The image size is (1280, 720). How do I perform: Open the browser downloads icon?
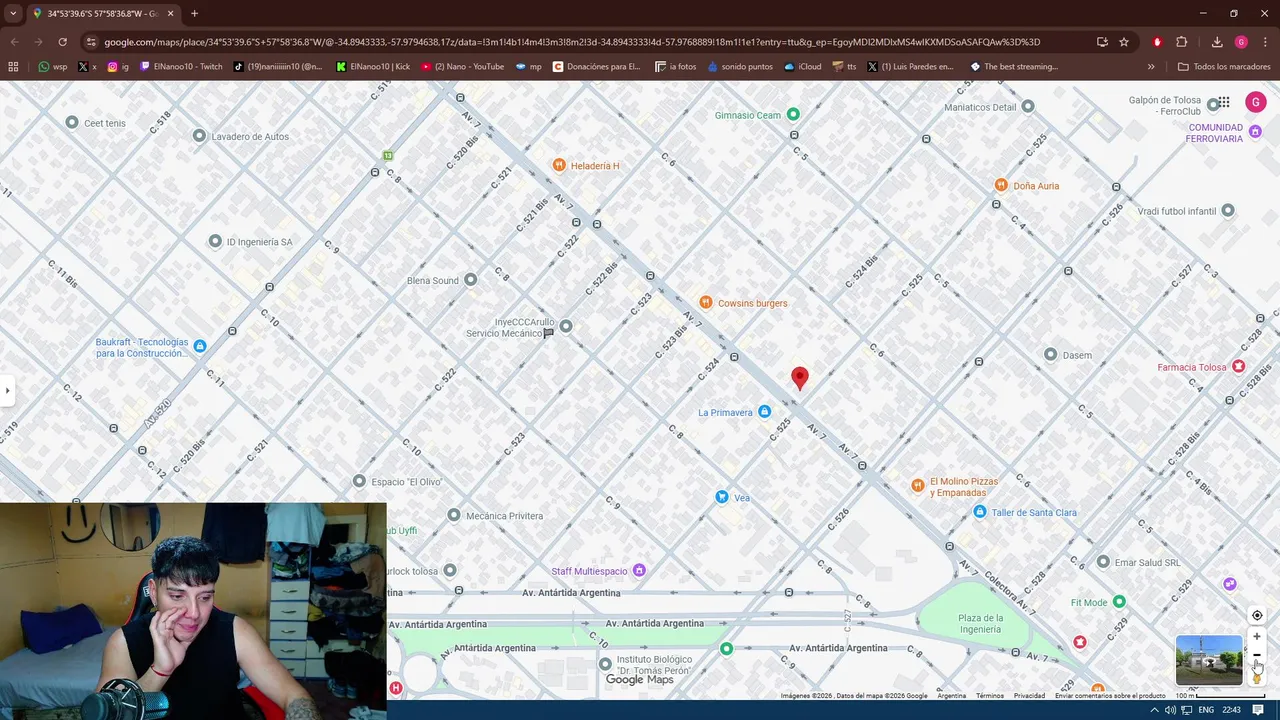(x=1217, y=42)
